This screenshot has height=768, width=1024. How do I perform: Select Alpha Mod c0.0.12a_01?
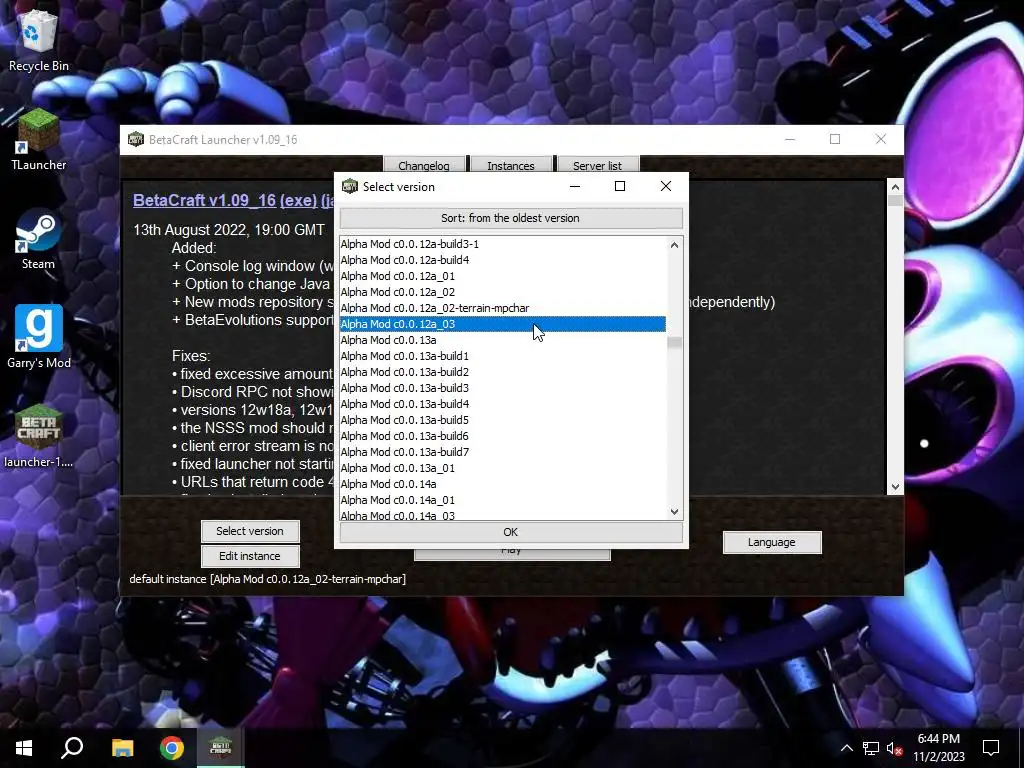tap(502, 276)
